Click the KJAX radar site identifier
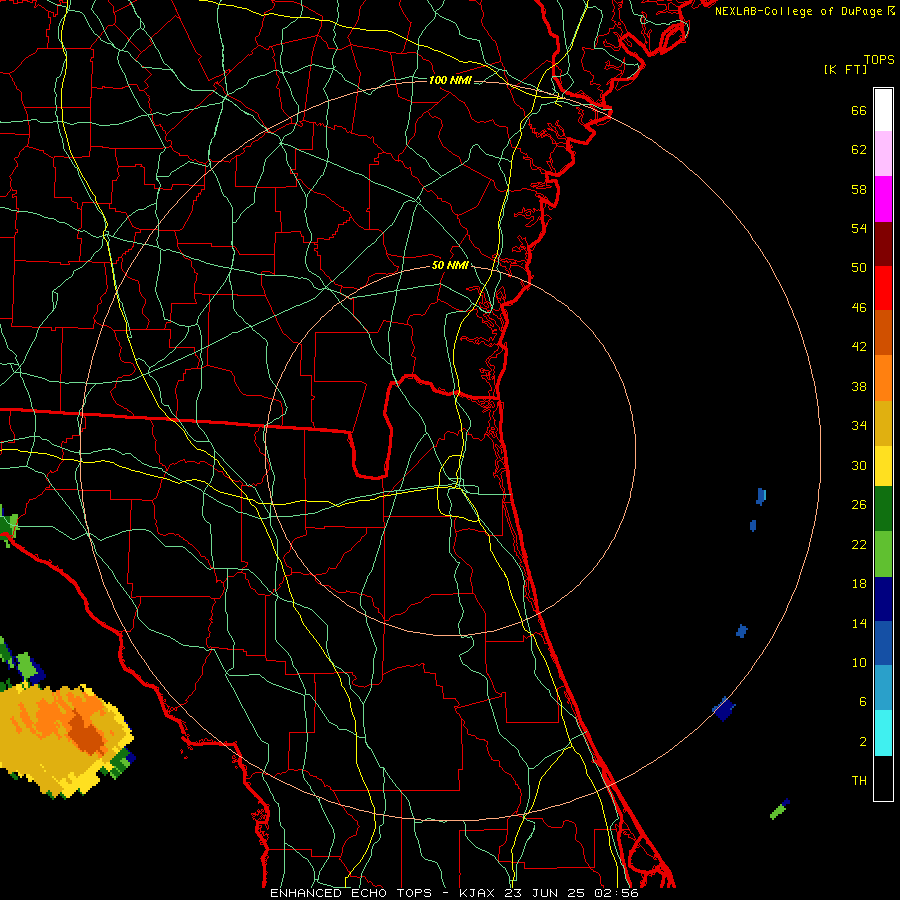900x900 pixels. pyautogui.click(x=479, y=893)
